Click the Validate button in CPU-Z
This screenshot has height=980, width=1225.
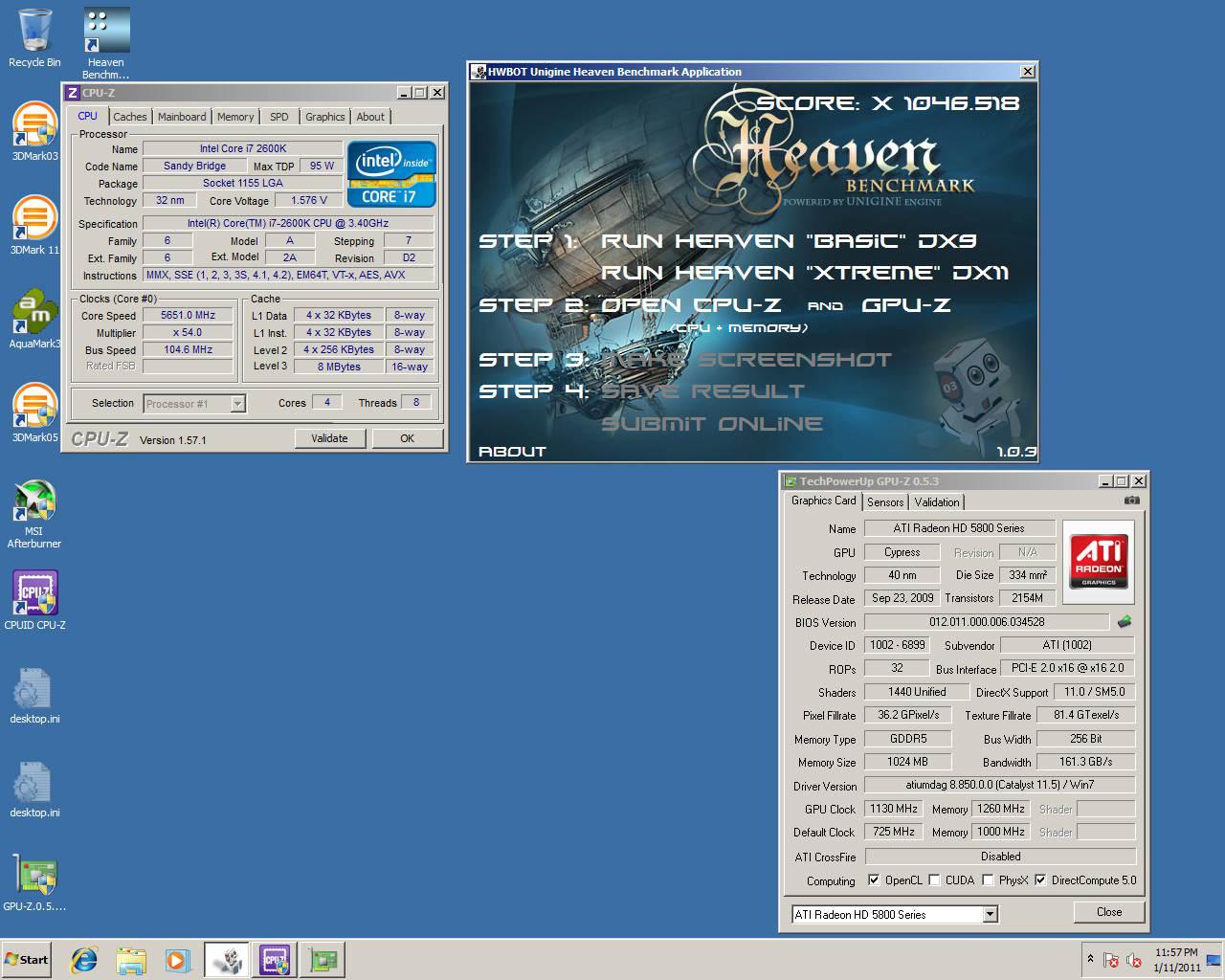click(329, 438)
